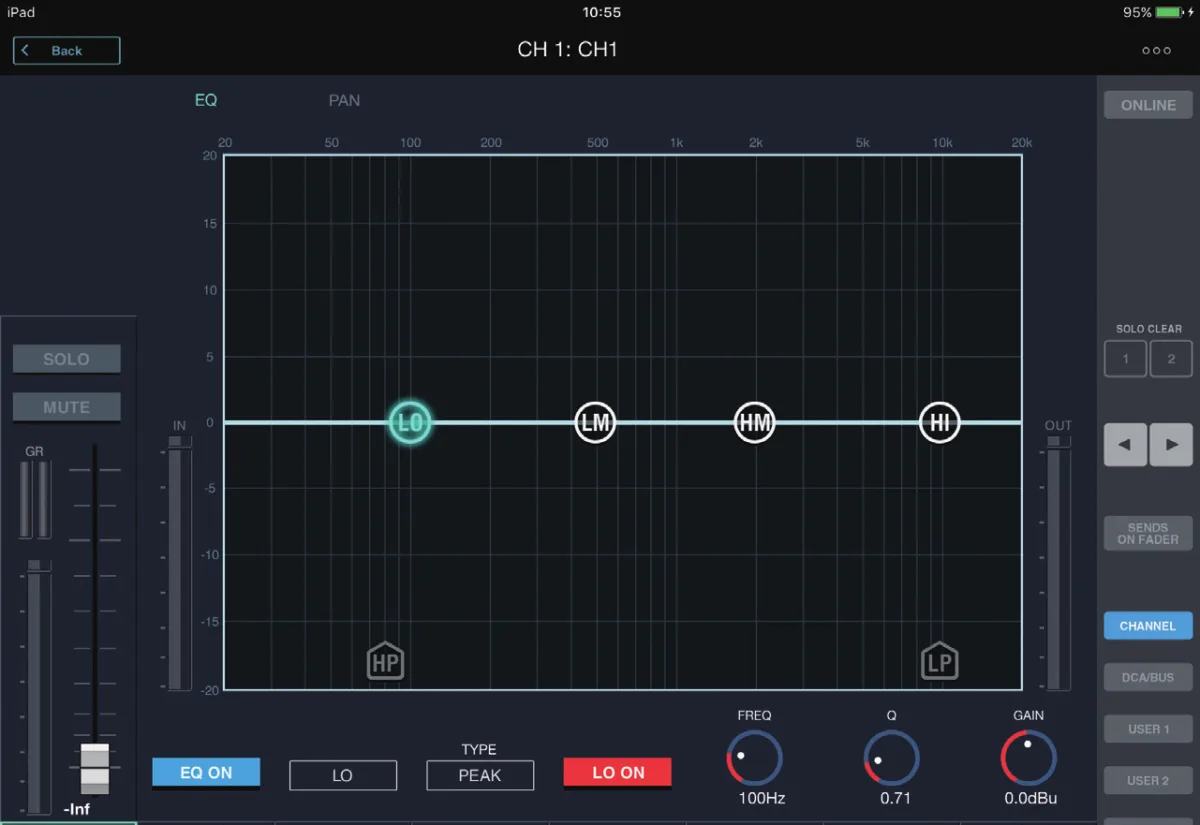Select the USER 2 layer tab
The height and width of the screenshot is (825, 1200).
tap(1148, 780)
